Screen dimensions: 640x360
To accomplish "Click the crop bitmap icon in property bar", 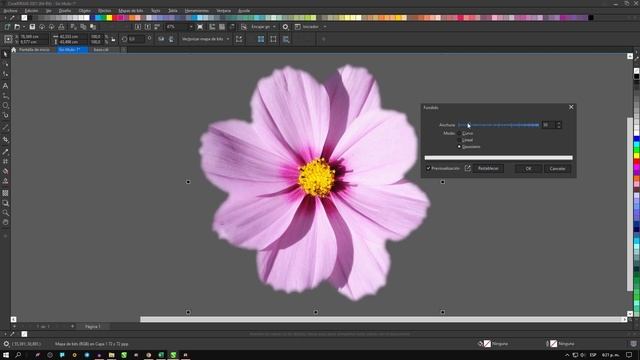I will pyautogui.click(x=273, y=39).
